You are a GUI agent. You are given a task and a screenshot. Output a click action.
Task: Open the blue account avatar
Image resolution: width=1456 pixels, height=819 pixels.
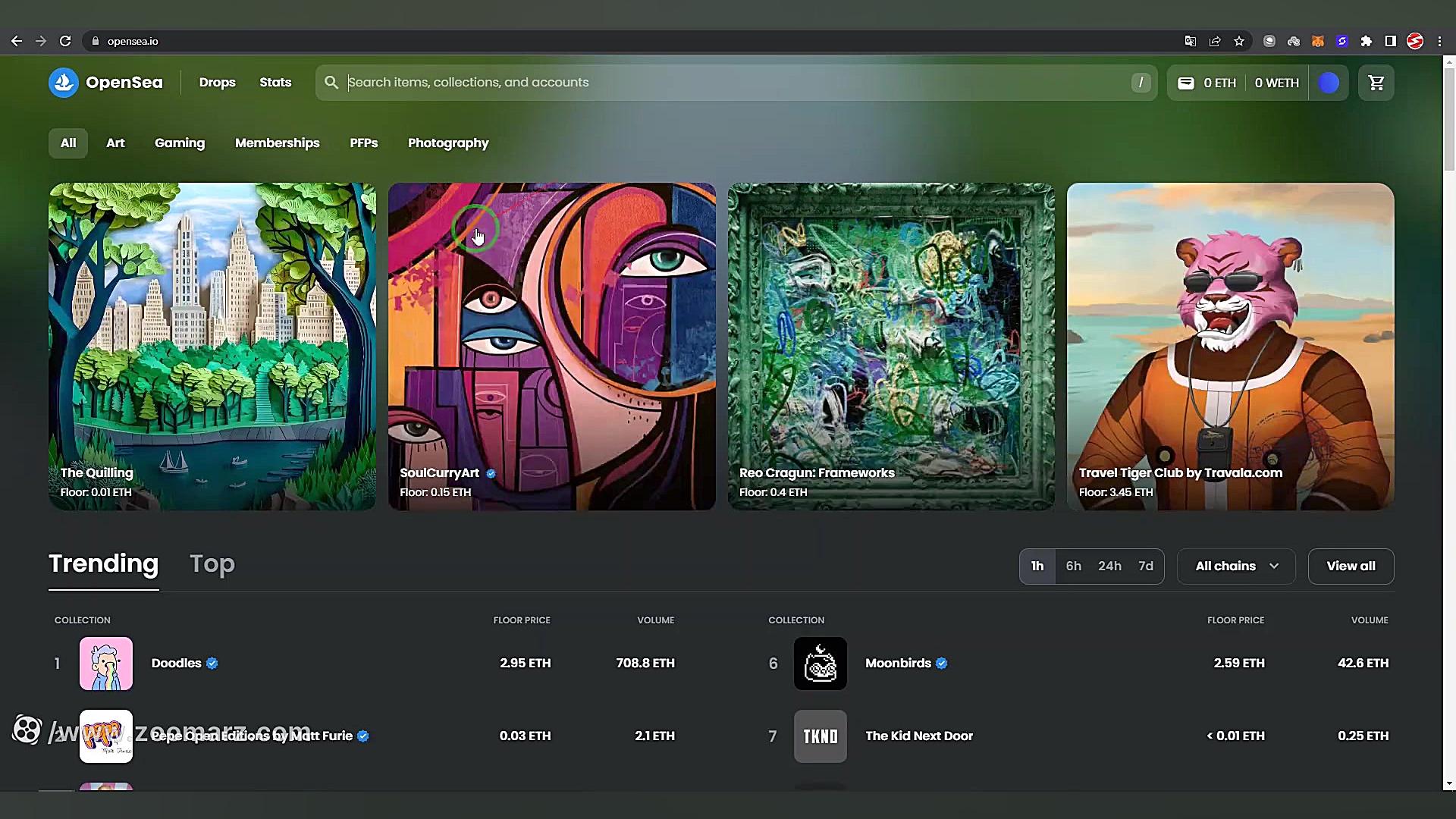pos(1329,83)
